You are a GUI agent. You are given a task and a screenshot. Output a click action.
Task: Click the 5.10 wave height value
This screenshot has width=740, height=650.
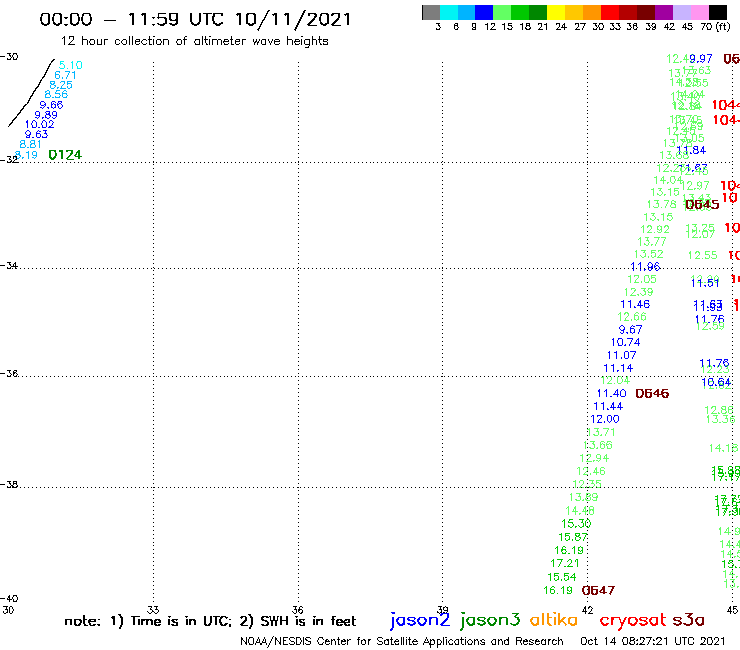(x=71, y=65)
